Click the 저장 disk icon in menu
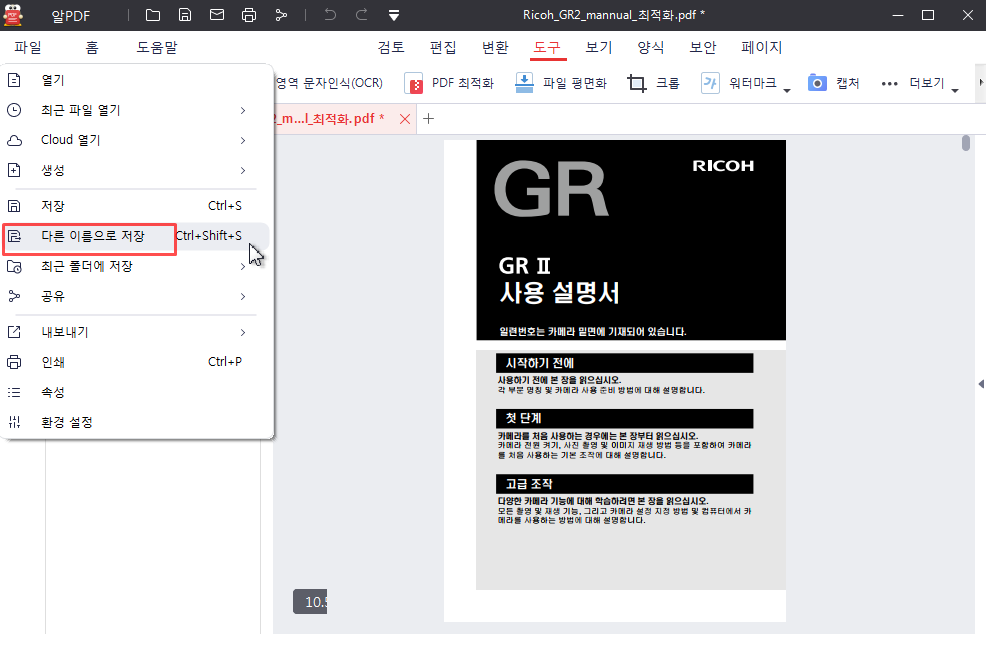This screenshot has height=659, width=986. point(14,206)
